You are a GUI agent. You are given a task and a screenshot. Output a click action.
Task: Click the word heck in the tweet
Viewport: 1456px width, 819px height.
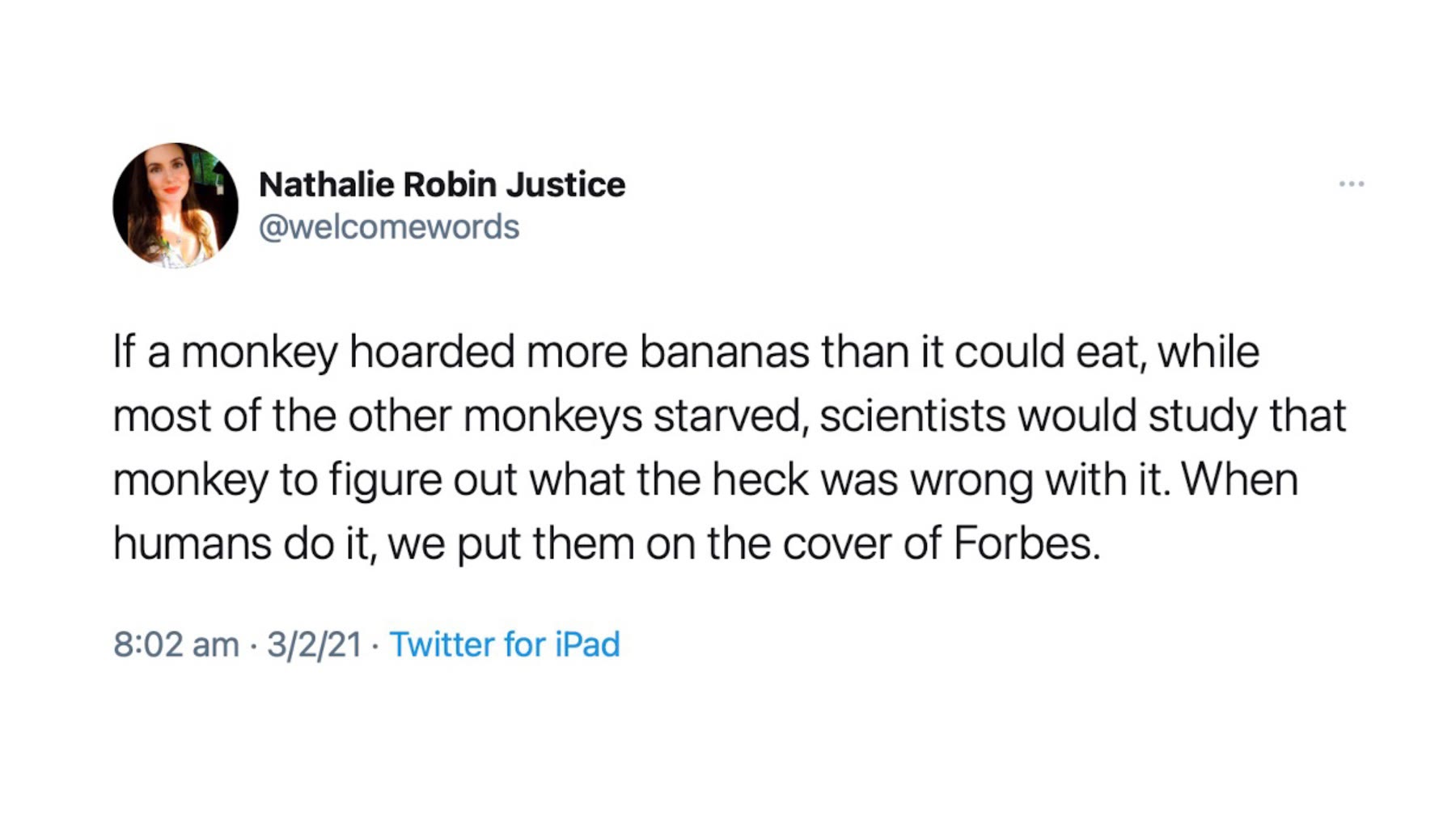[x=760, y=480]
